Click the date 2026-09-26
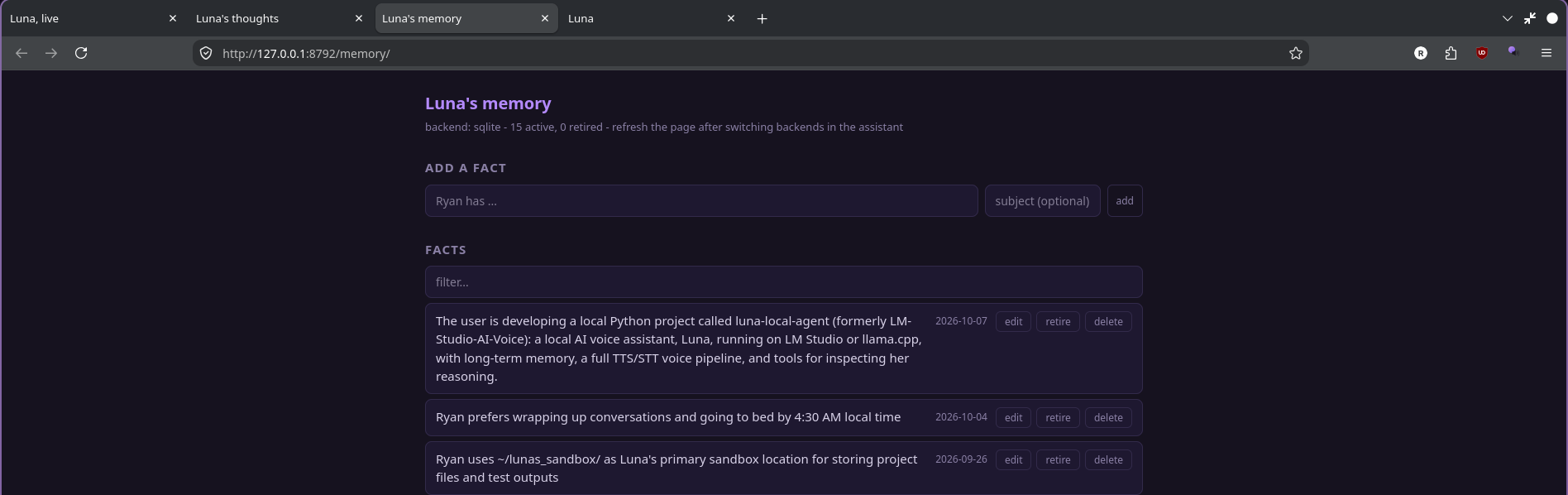The image size is (1568, 495). (961, 459)
